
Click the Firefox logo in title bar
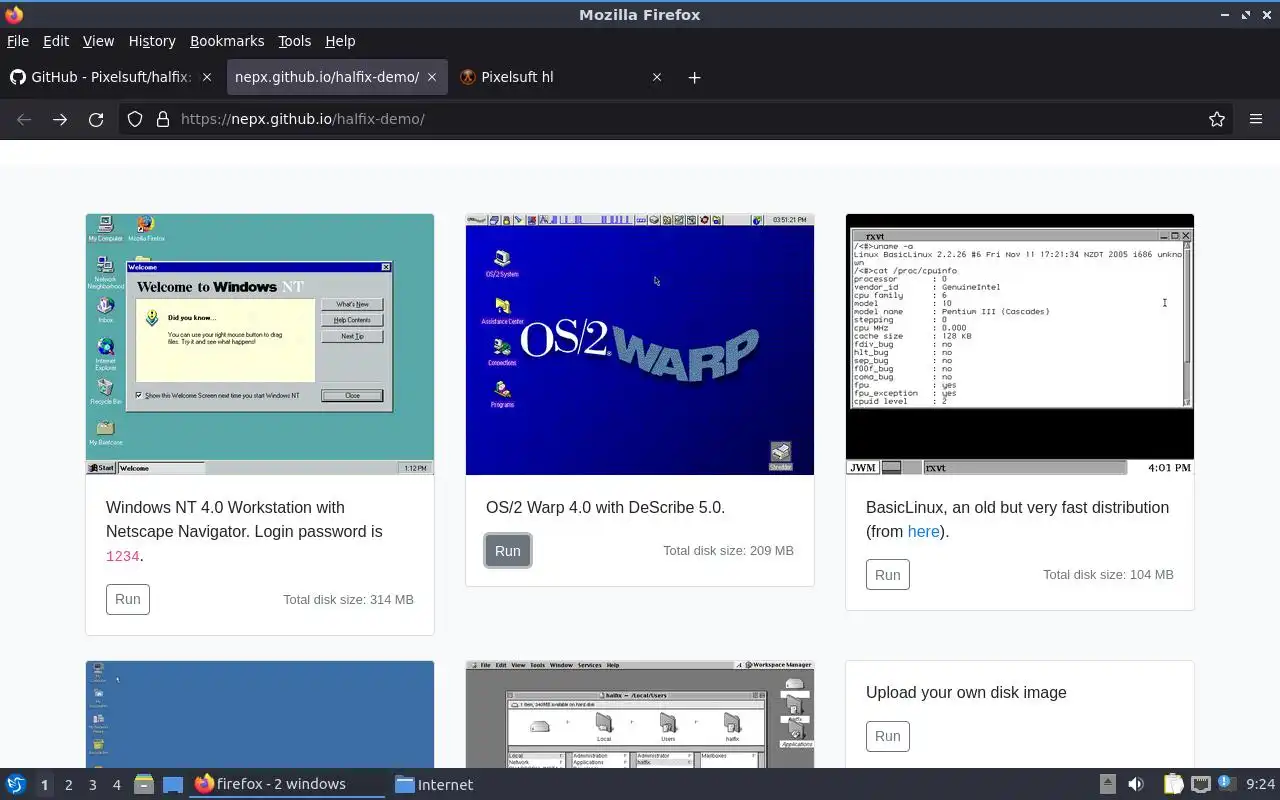[x=14, y=14]
